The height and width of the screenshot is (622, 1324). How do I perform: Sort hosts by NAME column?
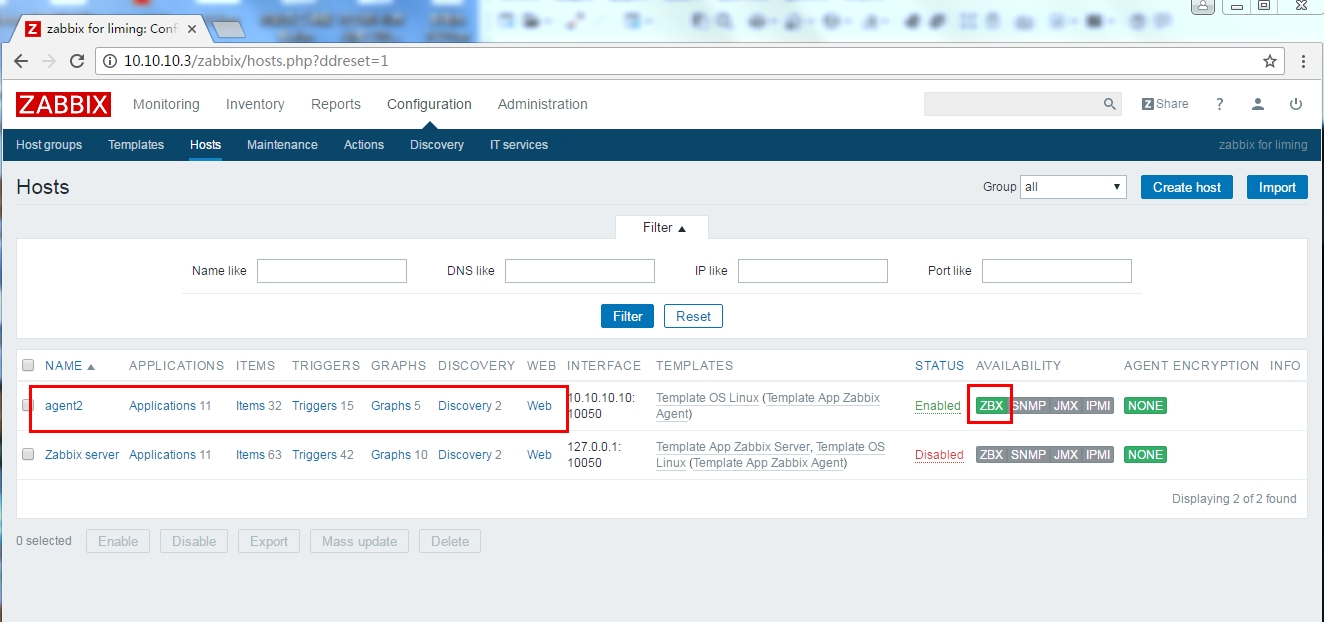pyautogui.click(x=70, y=366)
